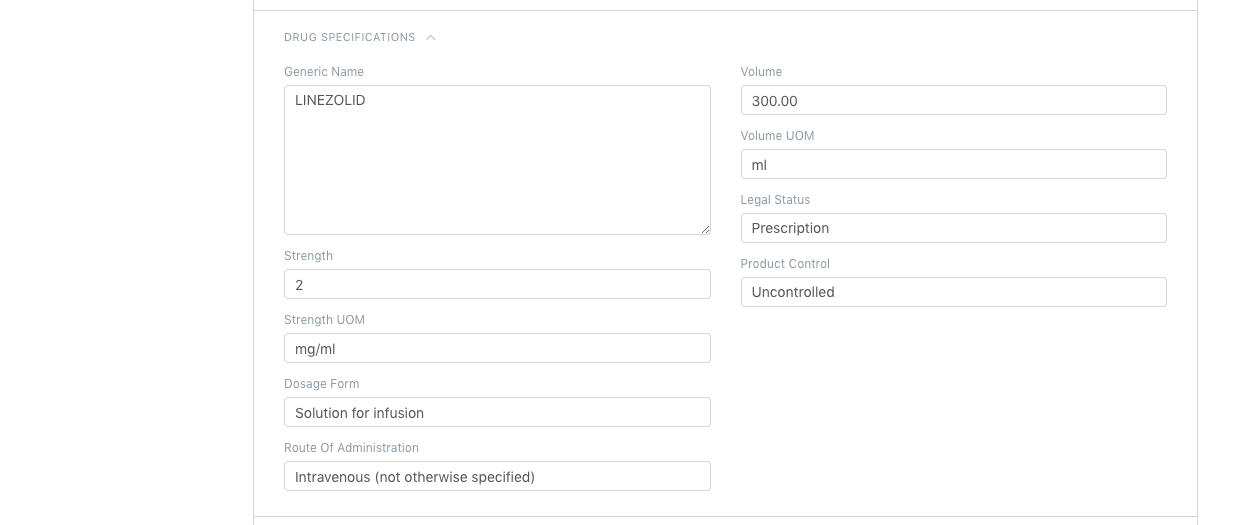The width and height of the screenshot is (1249, 525).
Task: Open the Volume UOM field showing ml
Action: click(x=953, y=164)
